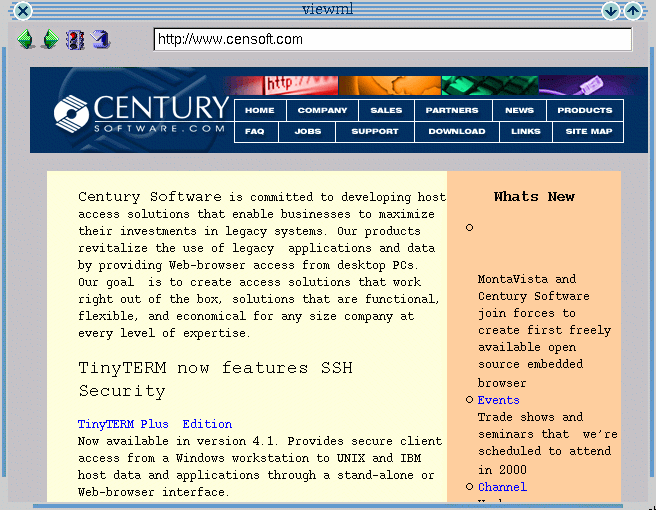The width and height of the screenshot is (656, 510).
Task: Go to the DOWNLOAD page
Action: tap(457, 131)
